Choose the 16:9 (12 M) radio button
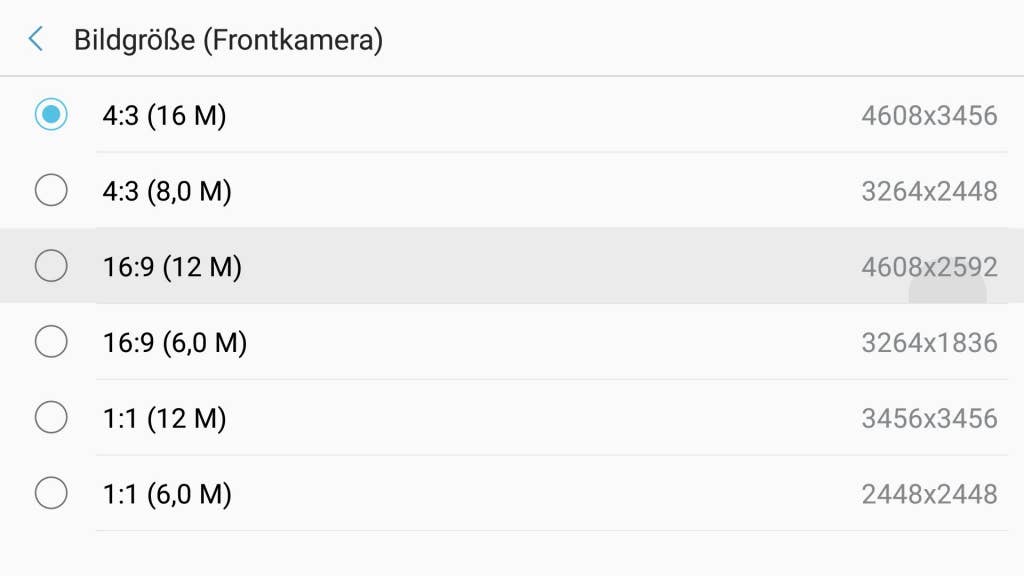This screenshot has width=1024, height=576. pos(51,266)
